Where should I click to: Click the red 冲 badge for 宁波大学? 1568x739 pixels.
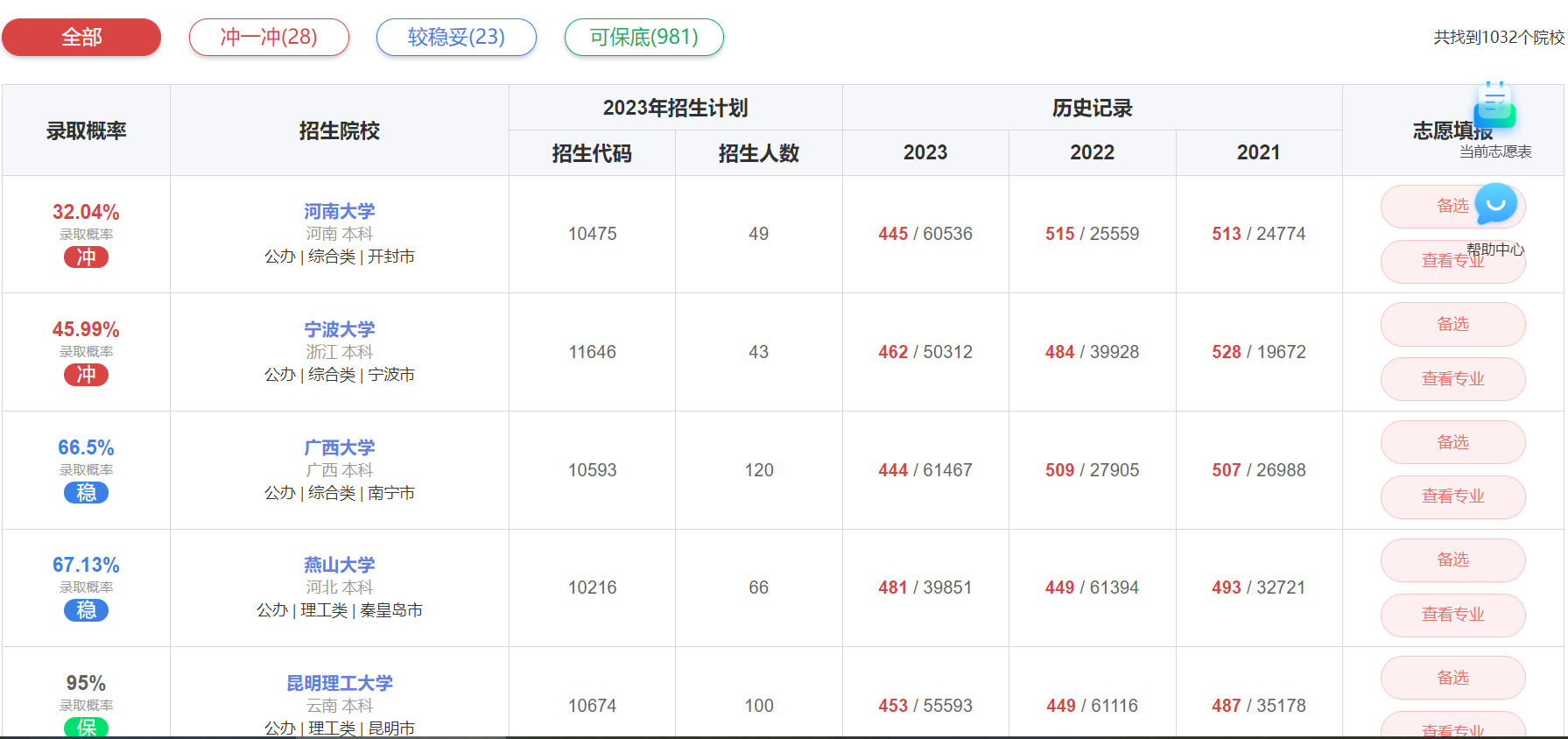[86, 375]
